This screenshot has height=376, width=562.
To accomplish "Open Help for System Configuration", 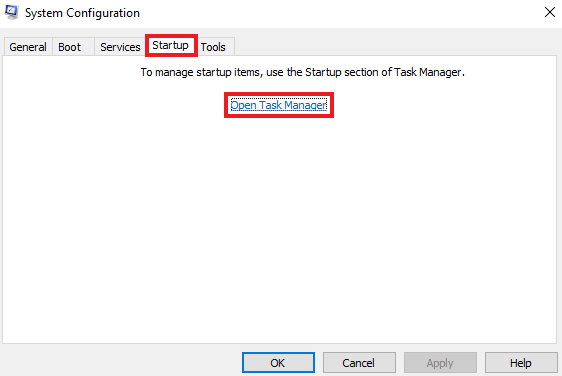I will 521,363.
